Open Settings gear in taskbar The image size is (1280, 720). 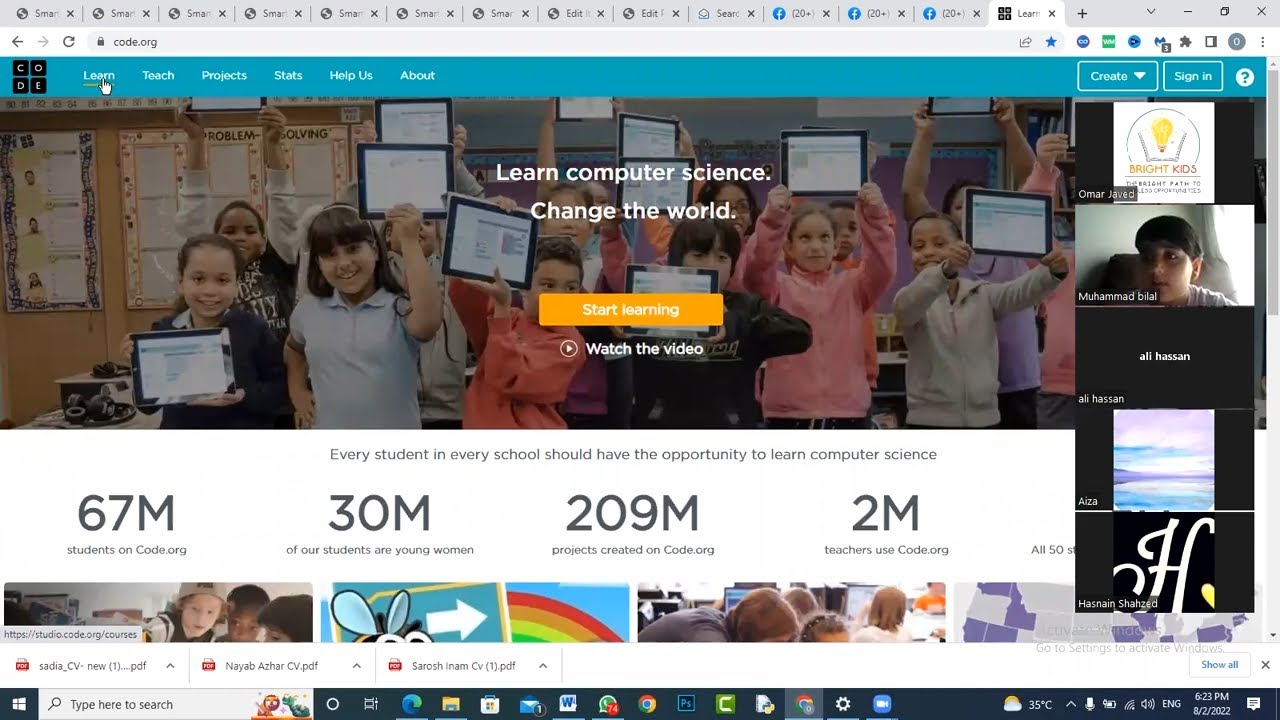click(843, 704)
